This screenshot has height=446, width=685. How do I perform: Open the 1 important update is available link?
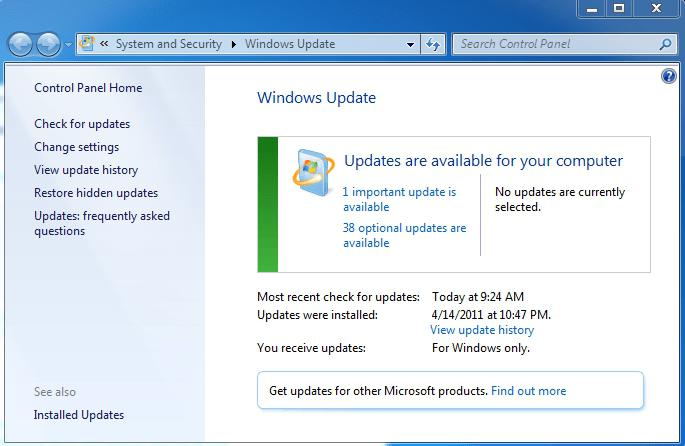coord(399,199)
